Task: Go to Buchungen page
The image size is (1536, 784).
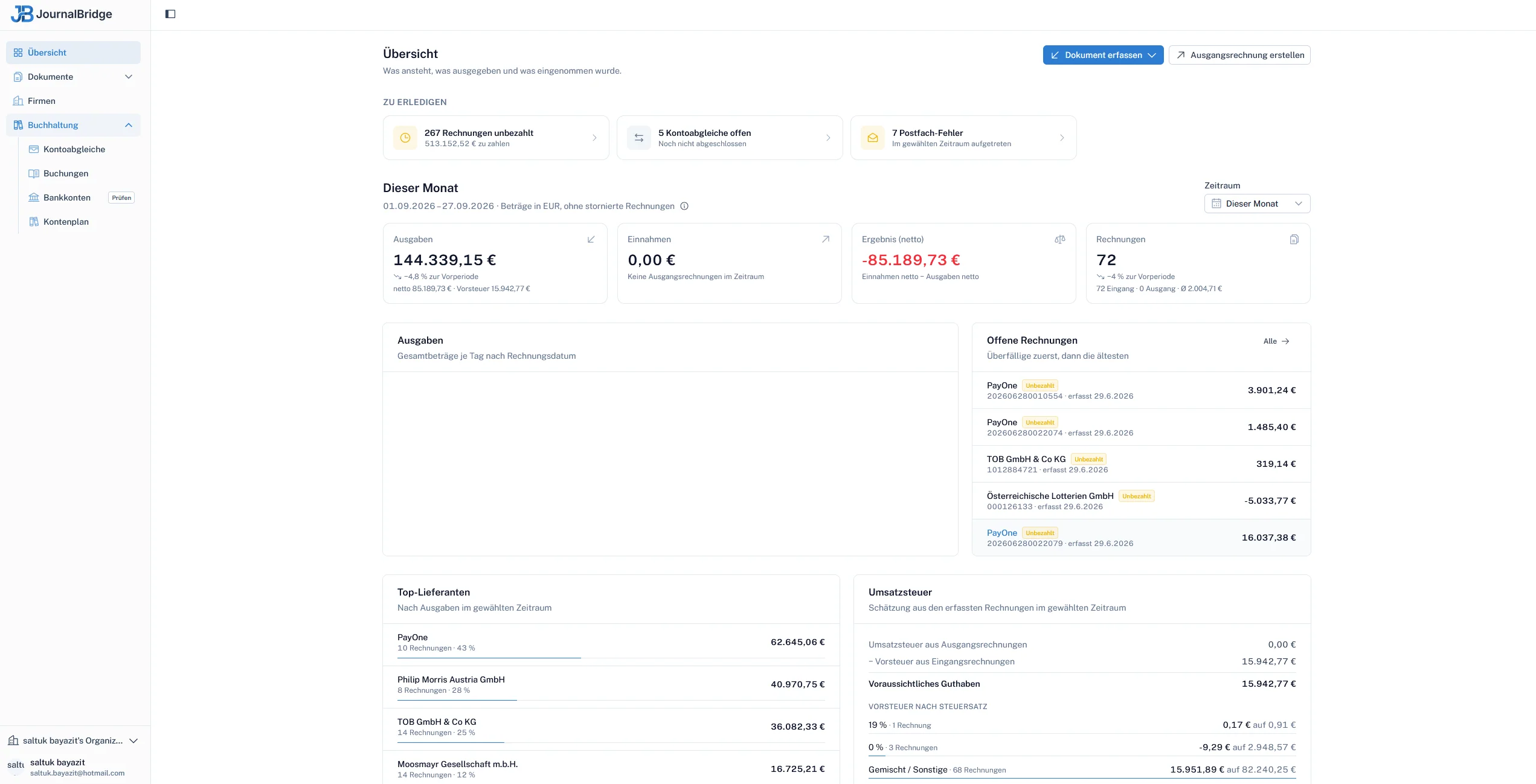Action: (82, 173)
